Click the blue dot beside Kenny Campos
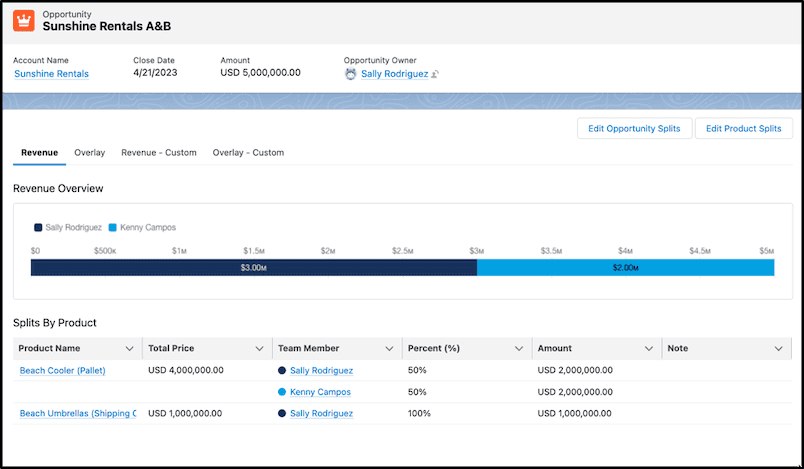The image size is (804, 469). click(x=282, y=392)
